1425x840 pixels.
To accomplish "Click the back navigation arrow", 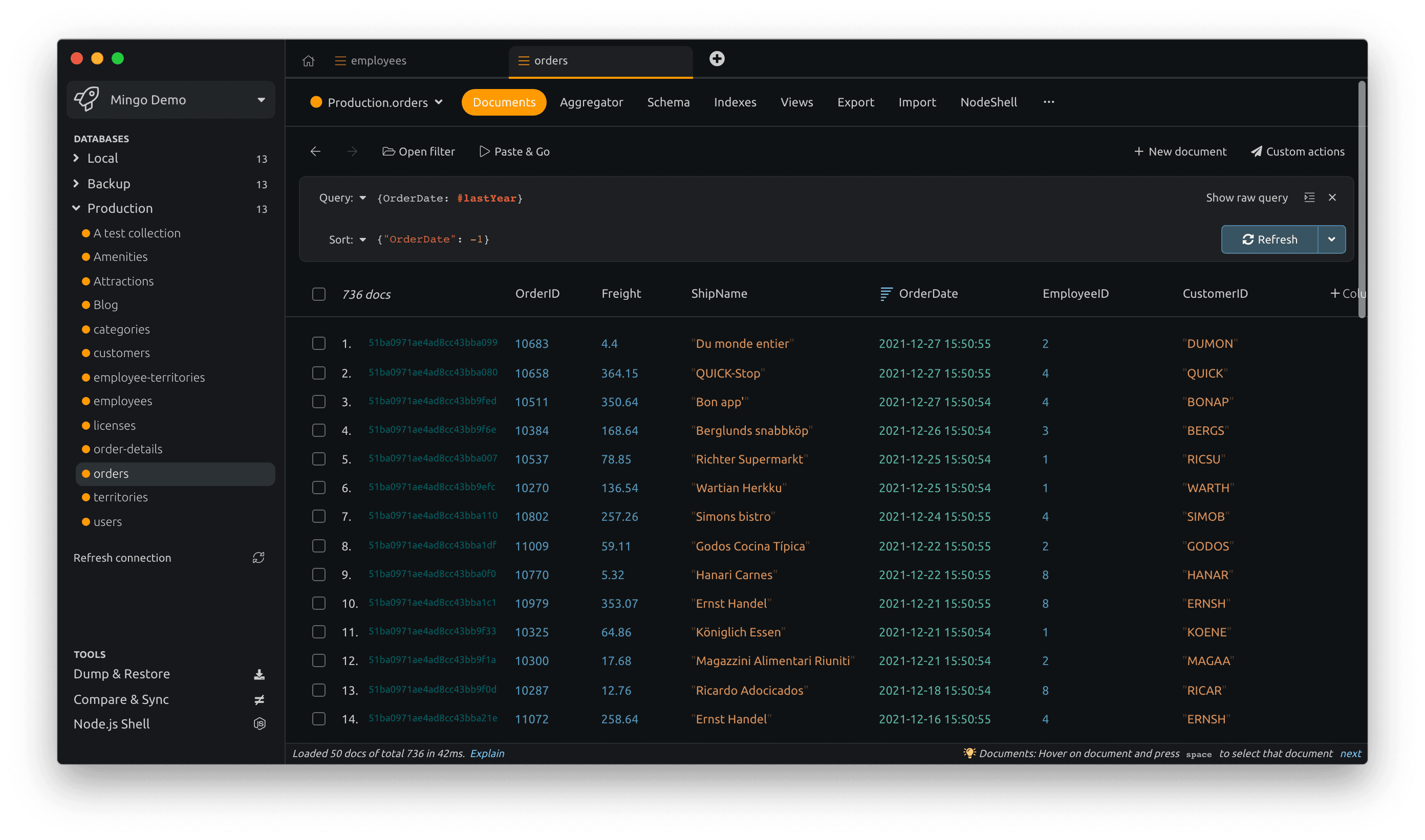I will [x=315, y=151].
